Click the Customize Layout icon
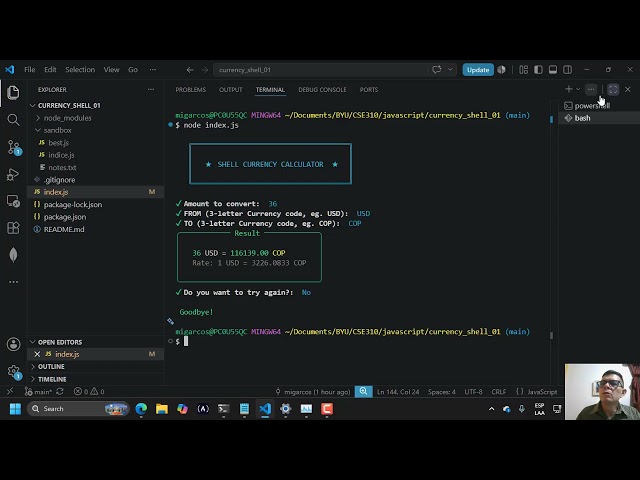Viewport: 640px width, 480px height. click(524, 70)
